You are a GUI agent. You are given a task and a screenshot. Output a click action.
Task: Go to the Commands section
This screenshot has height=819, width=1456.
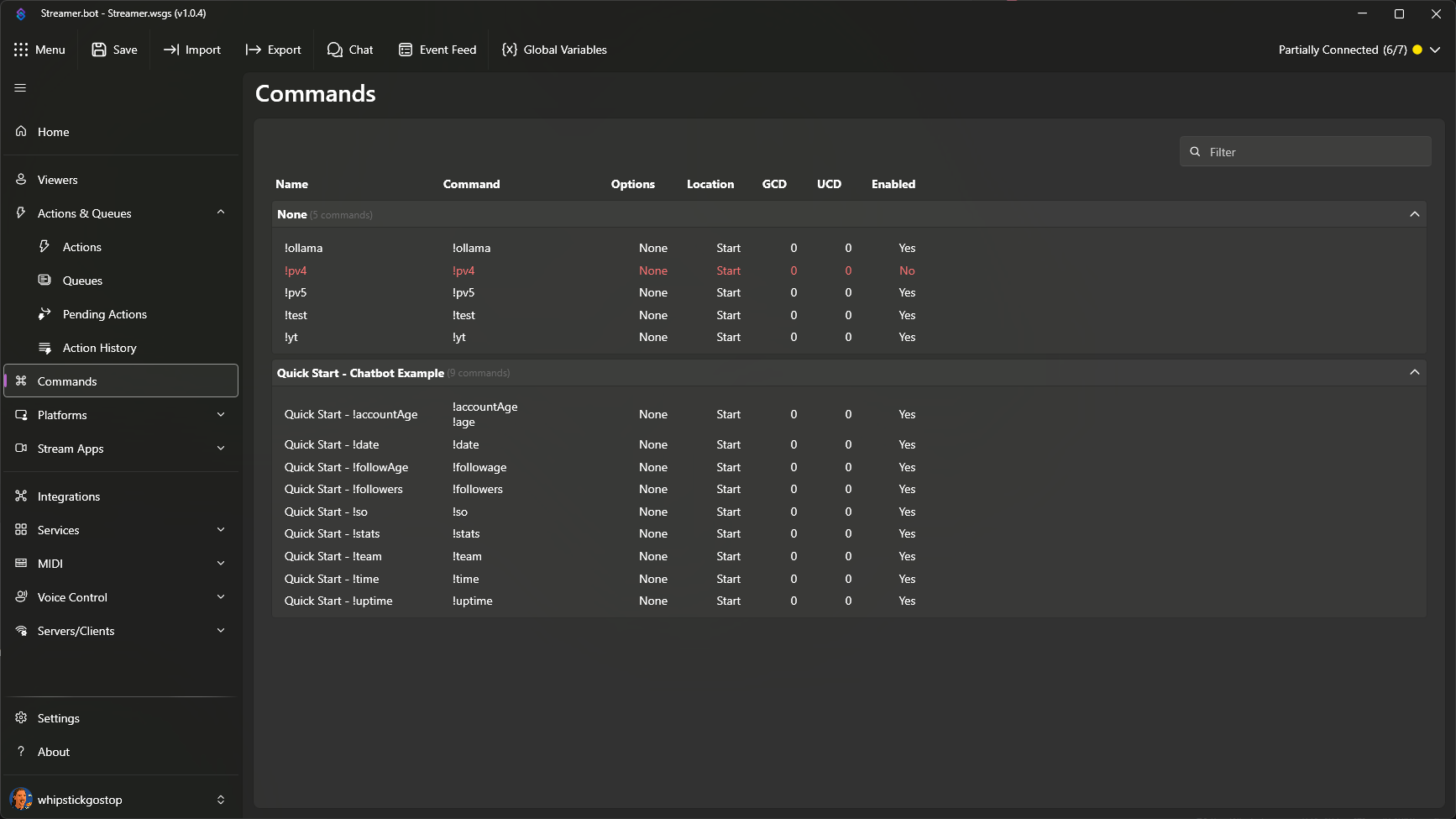tap(66, 381)
